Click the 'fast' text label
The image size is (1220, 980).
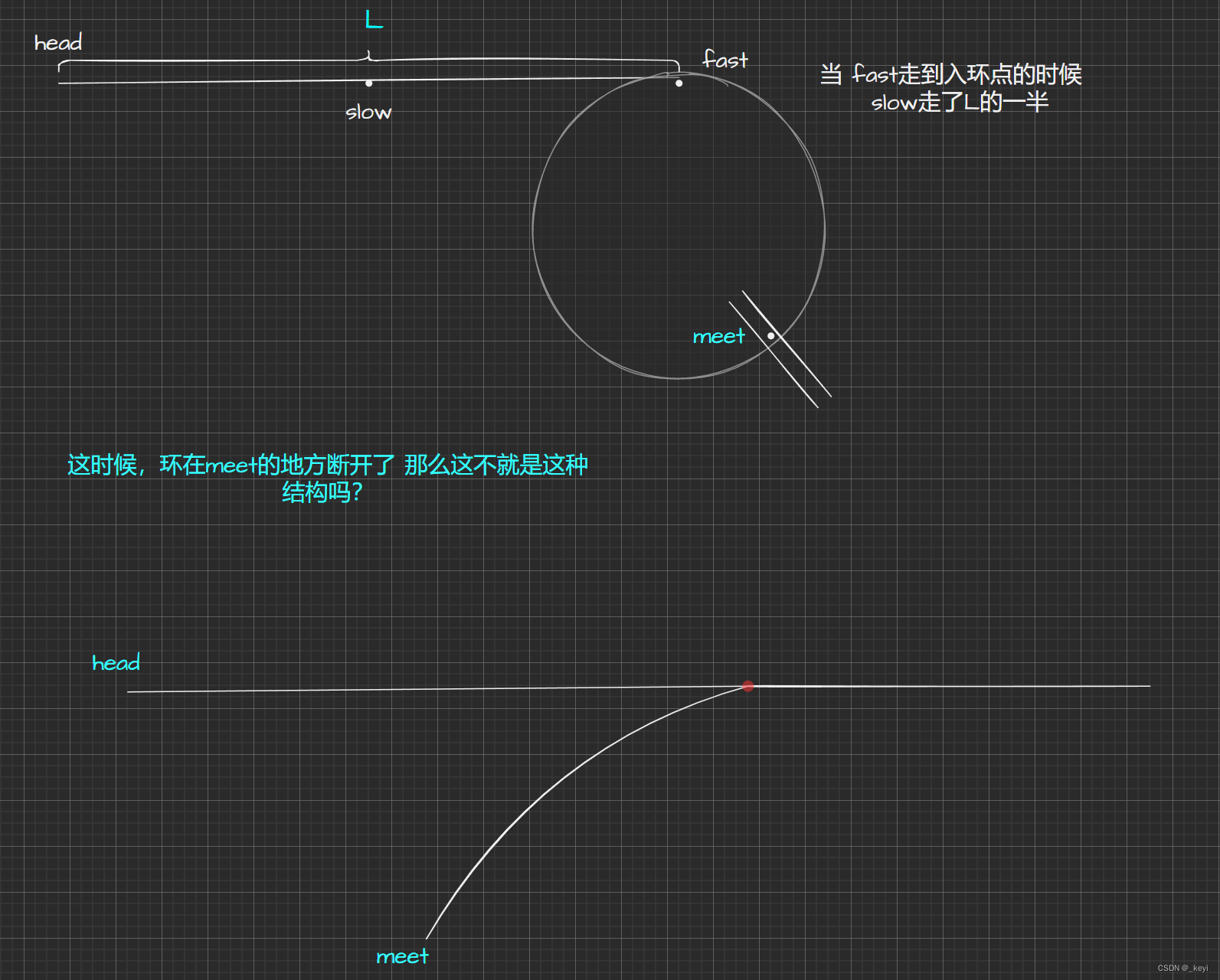pyautogui.click(x=725, y=59)
